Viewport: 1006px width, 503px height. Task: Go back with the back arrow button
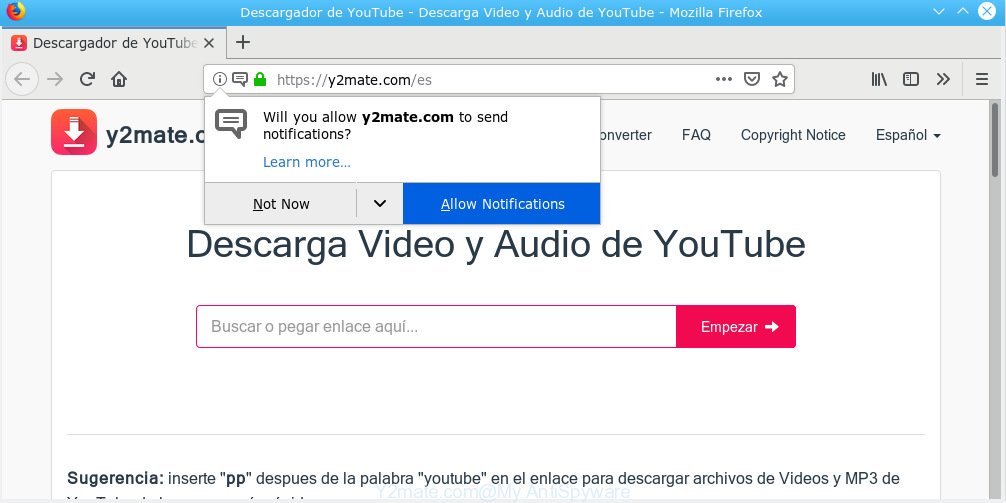coord(22,79)
